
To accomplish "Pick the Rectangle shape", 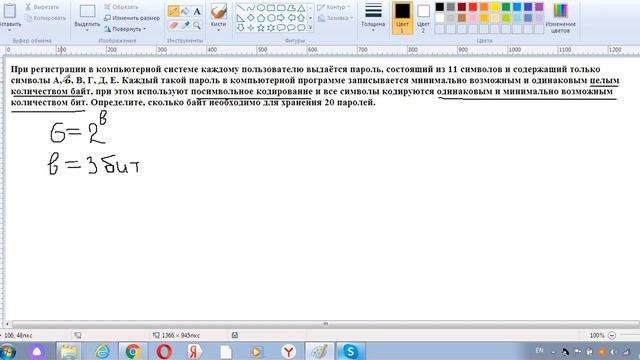I will click(x=271, y=8).
